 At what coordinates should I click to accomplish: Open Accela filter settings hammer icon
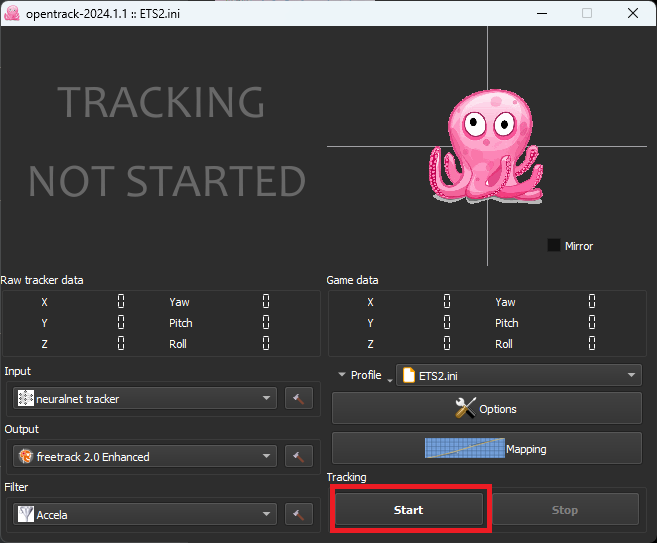[x=299, y=514]
